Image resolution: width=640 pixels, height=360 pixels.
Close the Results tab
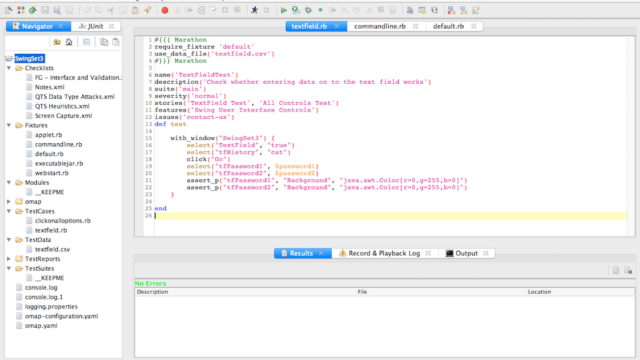pyautogui.click(x=321, y=253)
